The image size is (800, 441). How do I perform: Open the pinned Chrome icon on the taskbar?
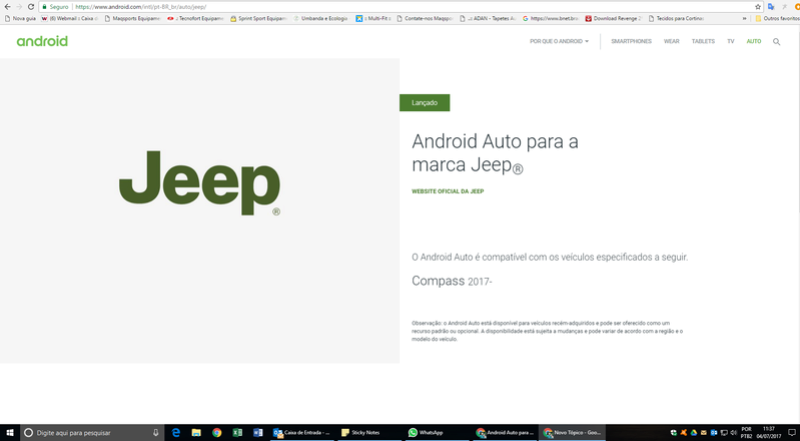(217, 433)
